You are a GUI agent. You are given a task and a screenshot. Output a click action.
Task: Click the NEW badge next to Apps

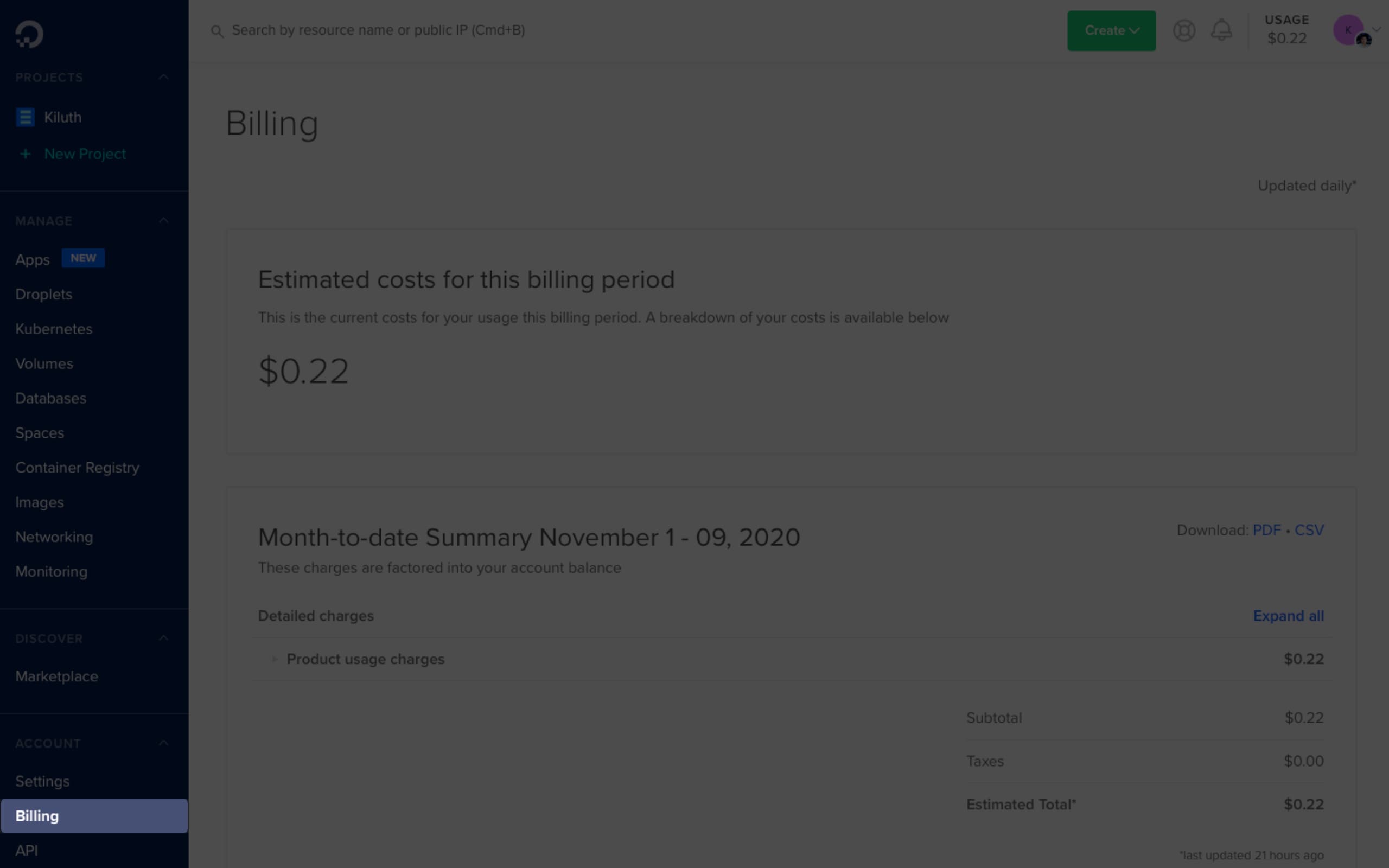pos(83,258)
